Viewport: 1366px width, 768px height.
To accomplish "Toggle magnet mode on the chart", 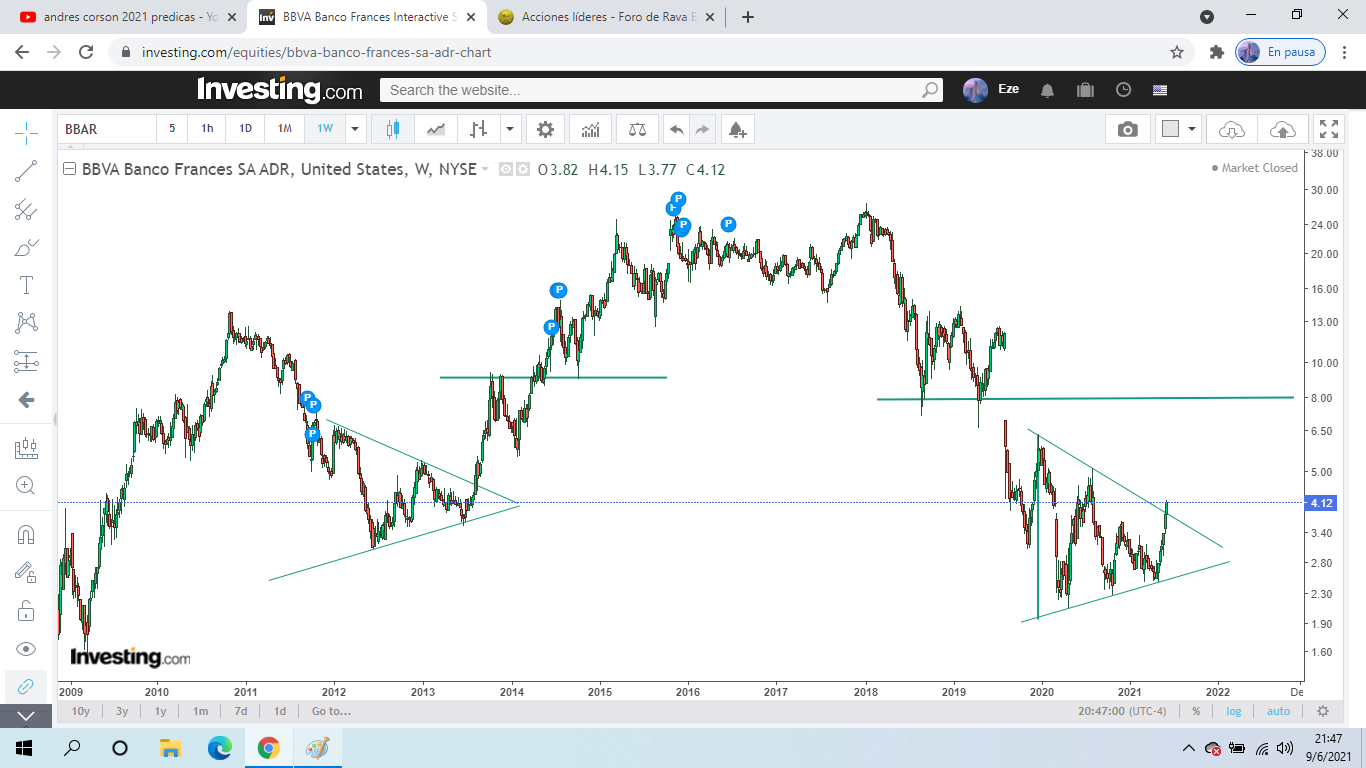I will tap(26, 534).
